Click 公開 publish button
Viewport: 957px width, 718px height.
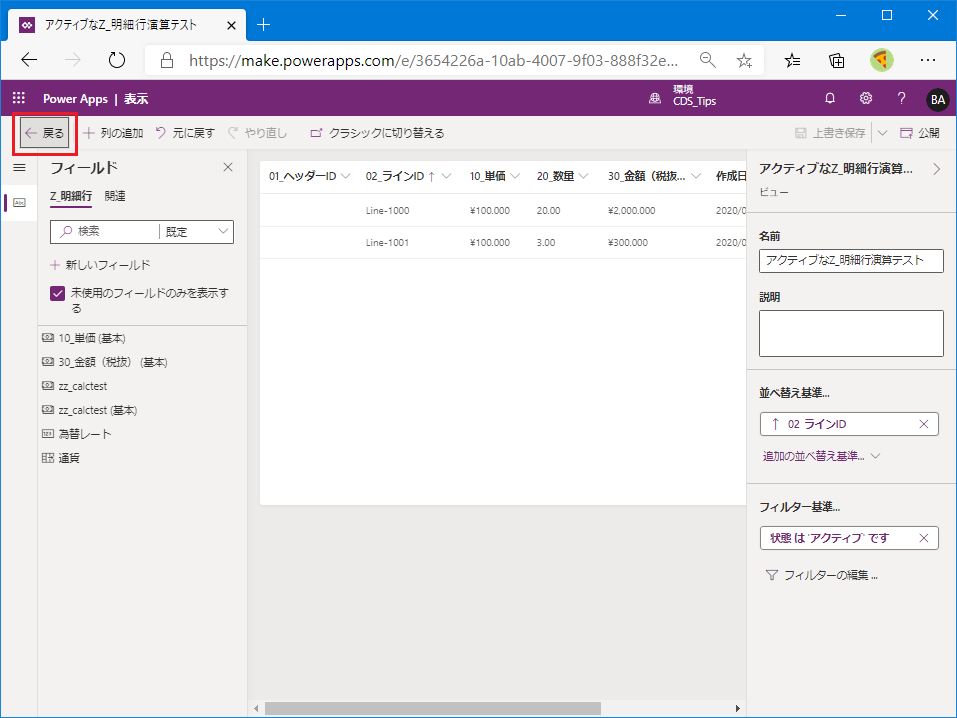pyautogui.click(x=920, y=133)
